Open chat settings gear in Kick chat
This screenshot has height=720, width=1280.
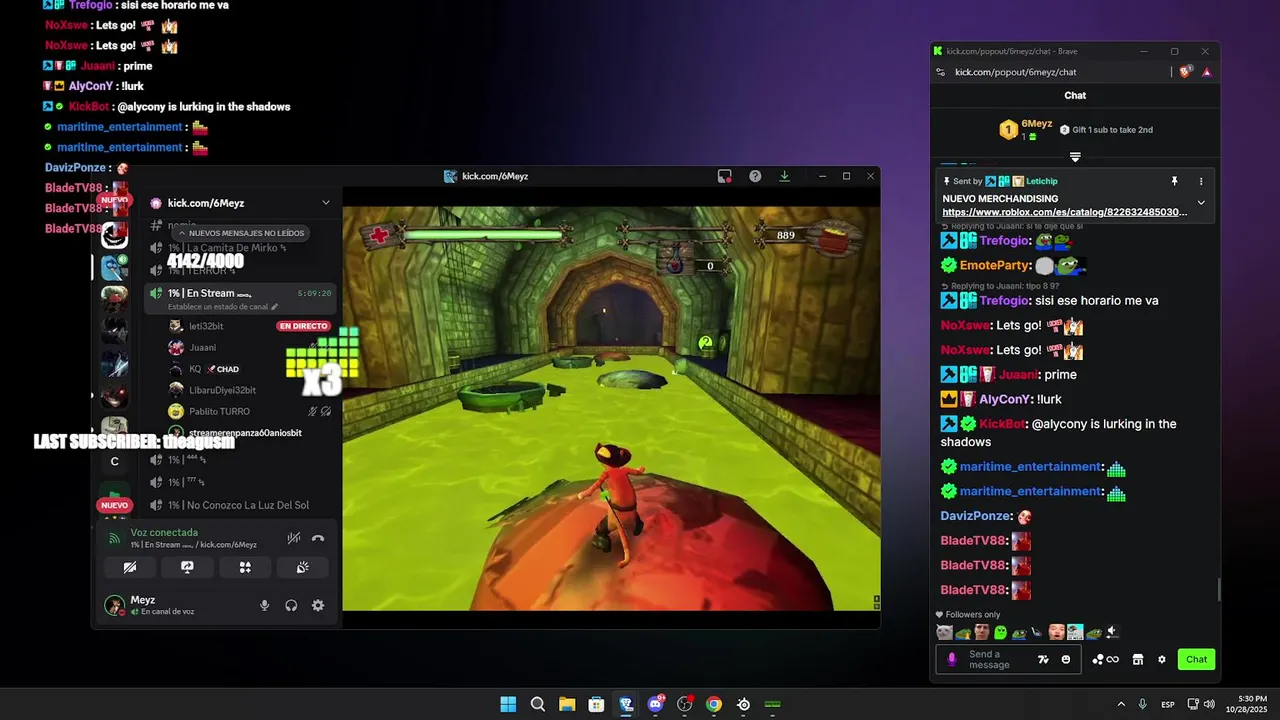1161,659
